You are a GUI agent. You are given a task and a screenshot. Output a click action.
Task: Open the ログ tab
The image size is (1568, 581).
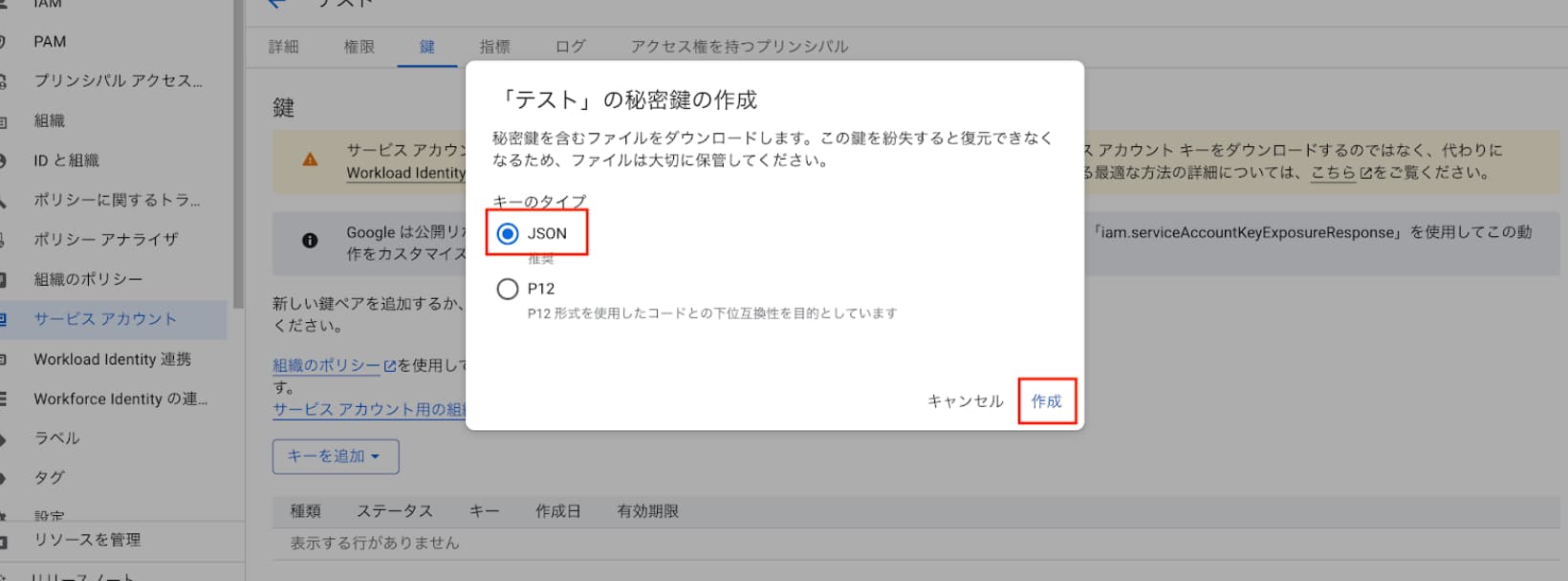(570, 46)
